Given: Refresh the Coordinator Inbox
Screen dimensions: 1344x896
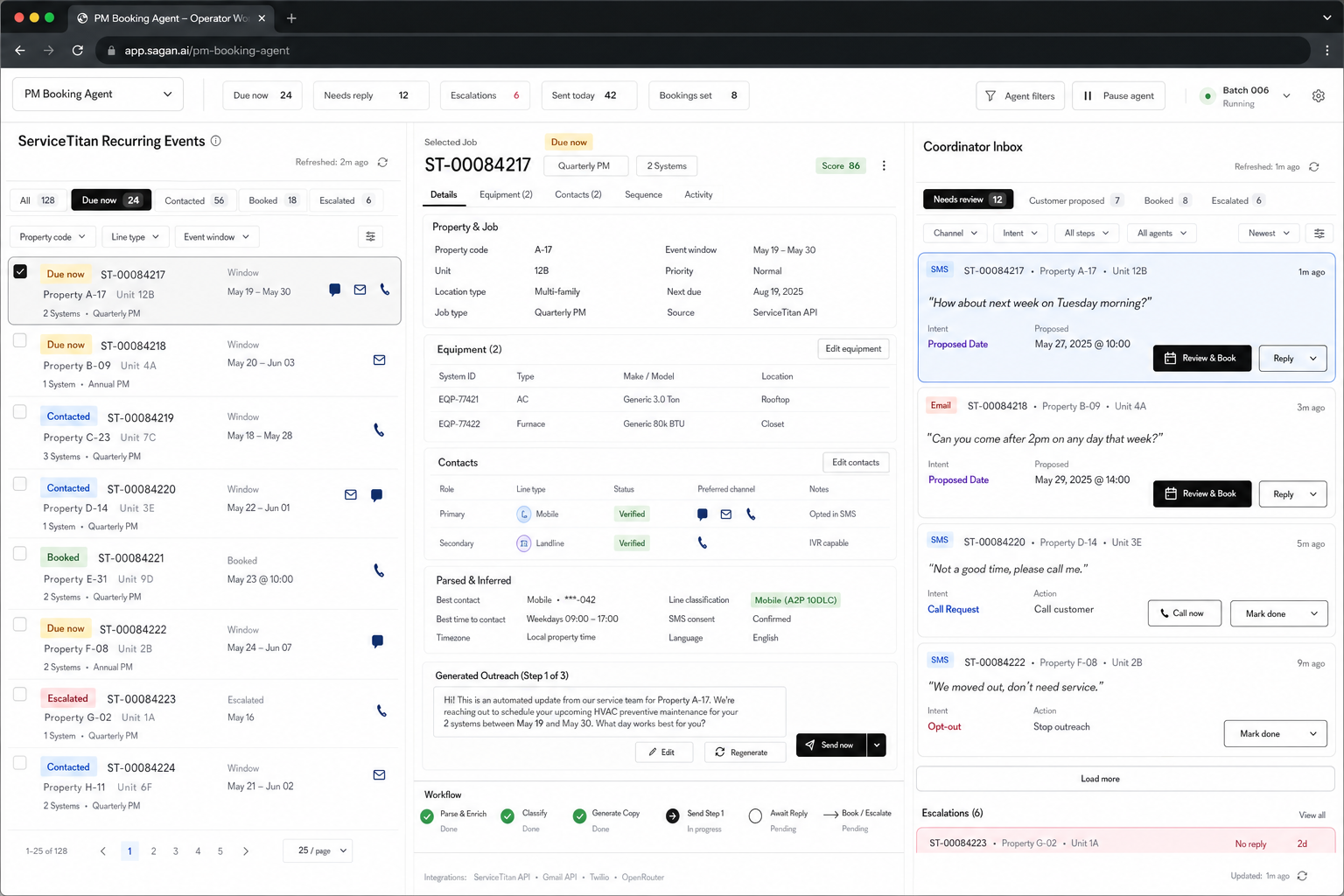Looking at the screenshot, I should click(x=1313, y=167).
